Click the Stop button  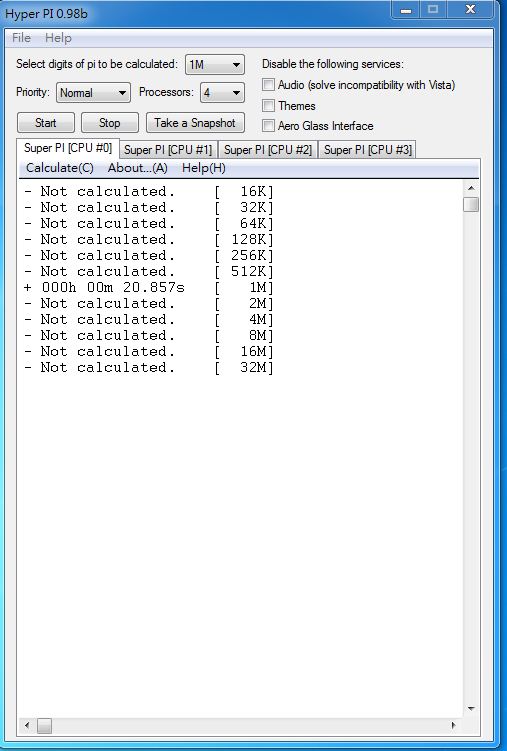pyautogui.click(x=110, y=123)
